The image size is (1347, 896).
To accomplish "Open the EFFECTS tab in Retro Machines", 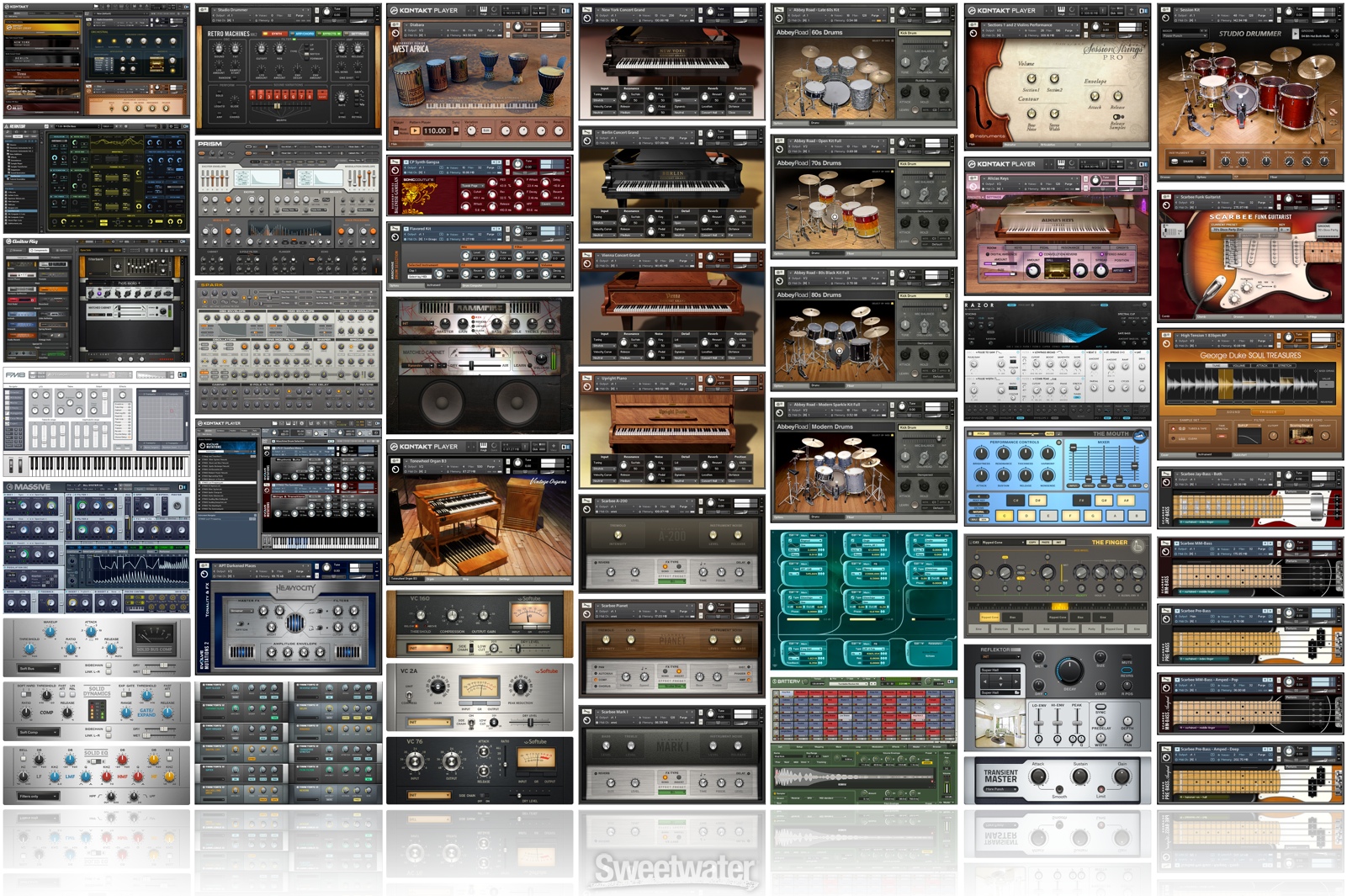I will click(329, 34).
